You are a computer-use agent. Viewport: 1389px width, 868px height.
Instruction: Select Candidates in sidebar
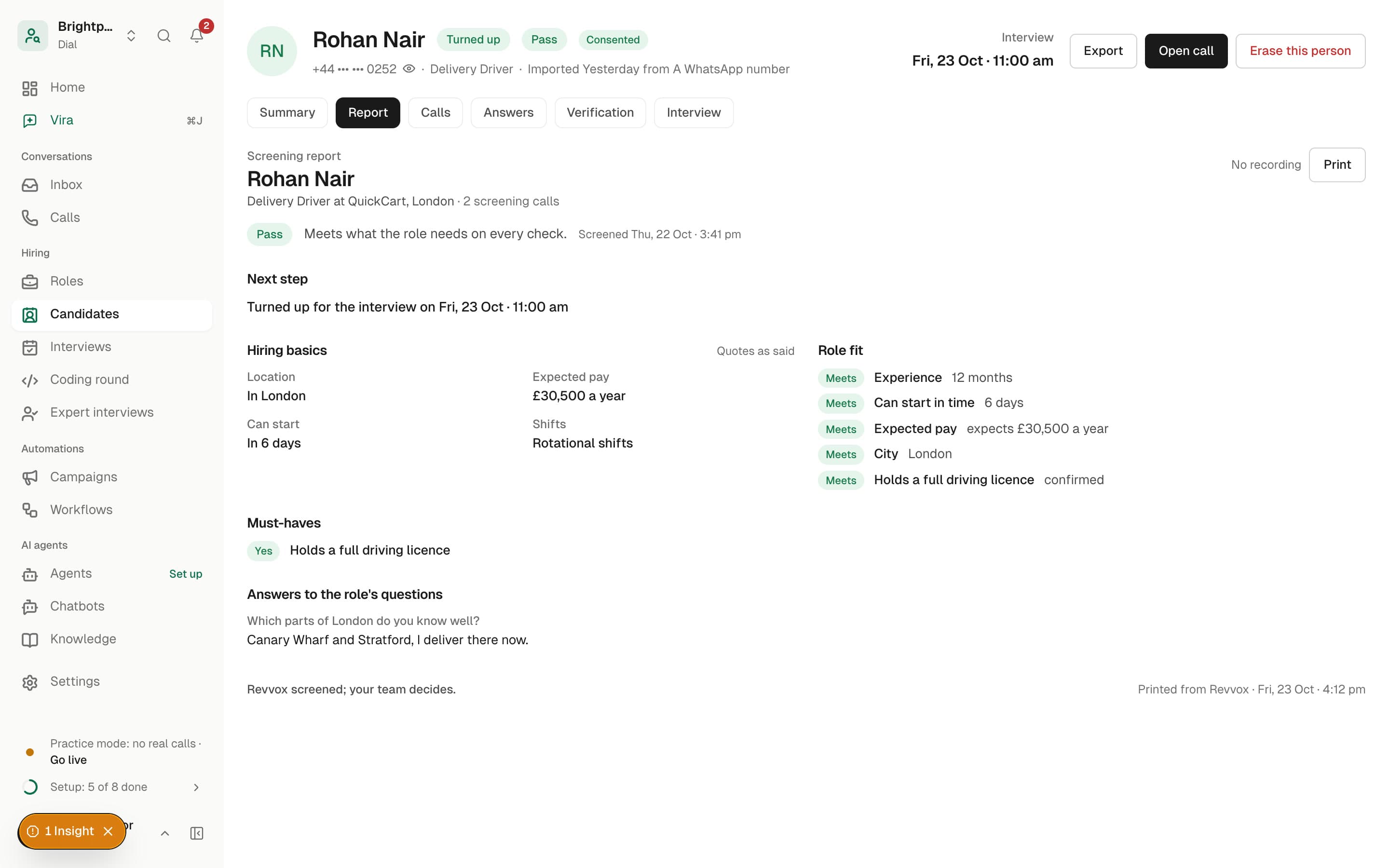pos(112,314)
